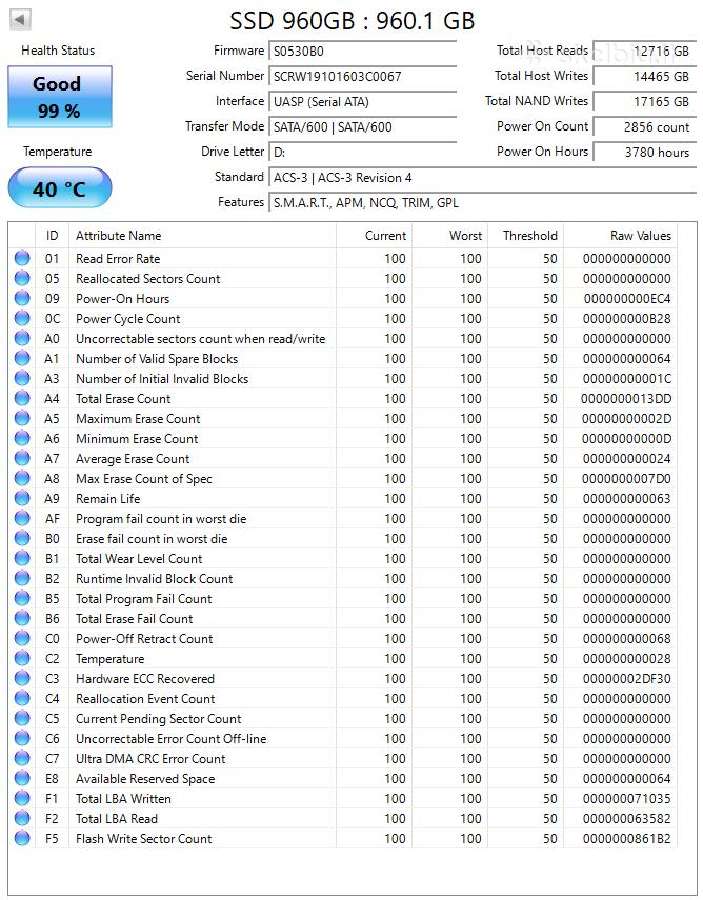Click status orb for Max Erase Count of Spec

click(22, 478)
